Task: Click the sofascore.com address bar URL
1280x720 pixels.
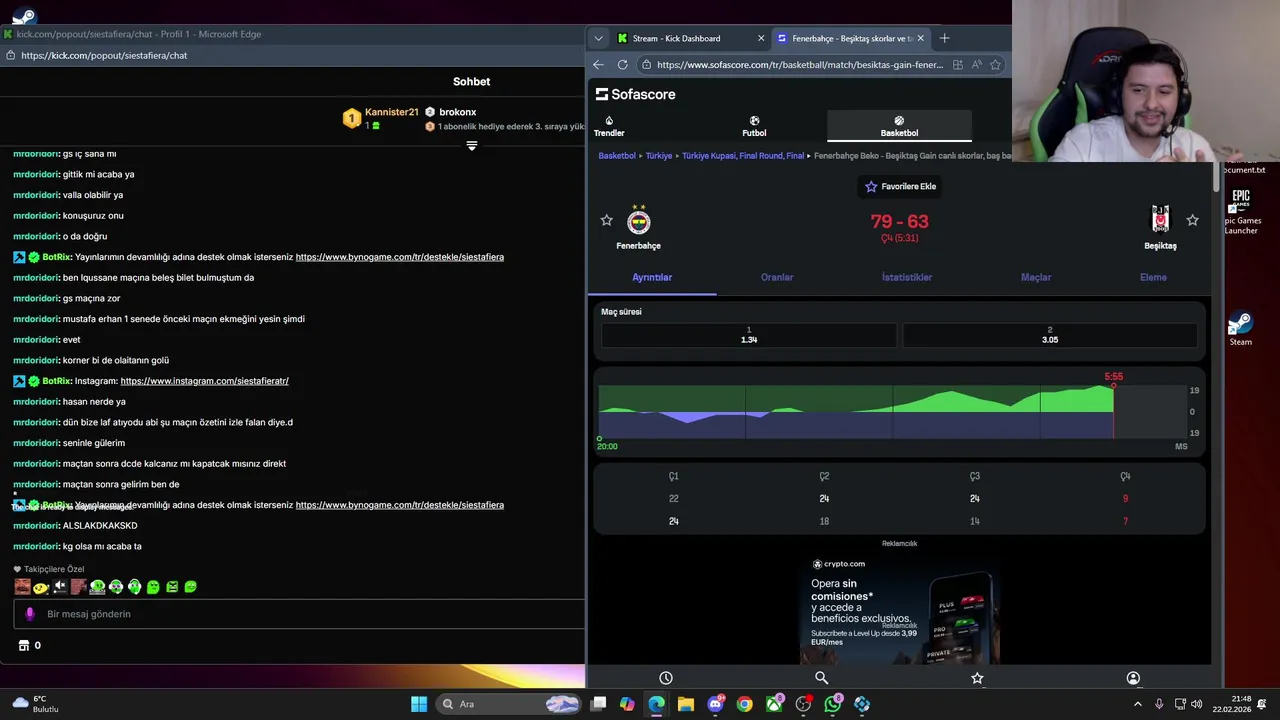Action: (x=800, y=65)
